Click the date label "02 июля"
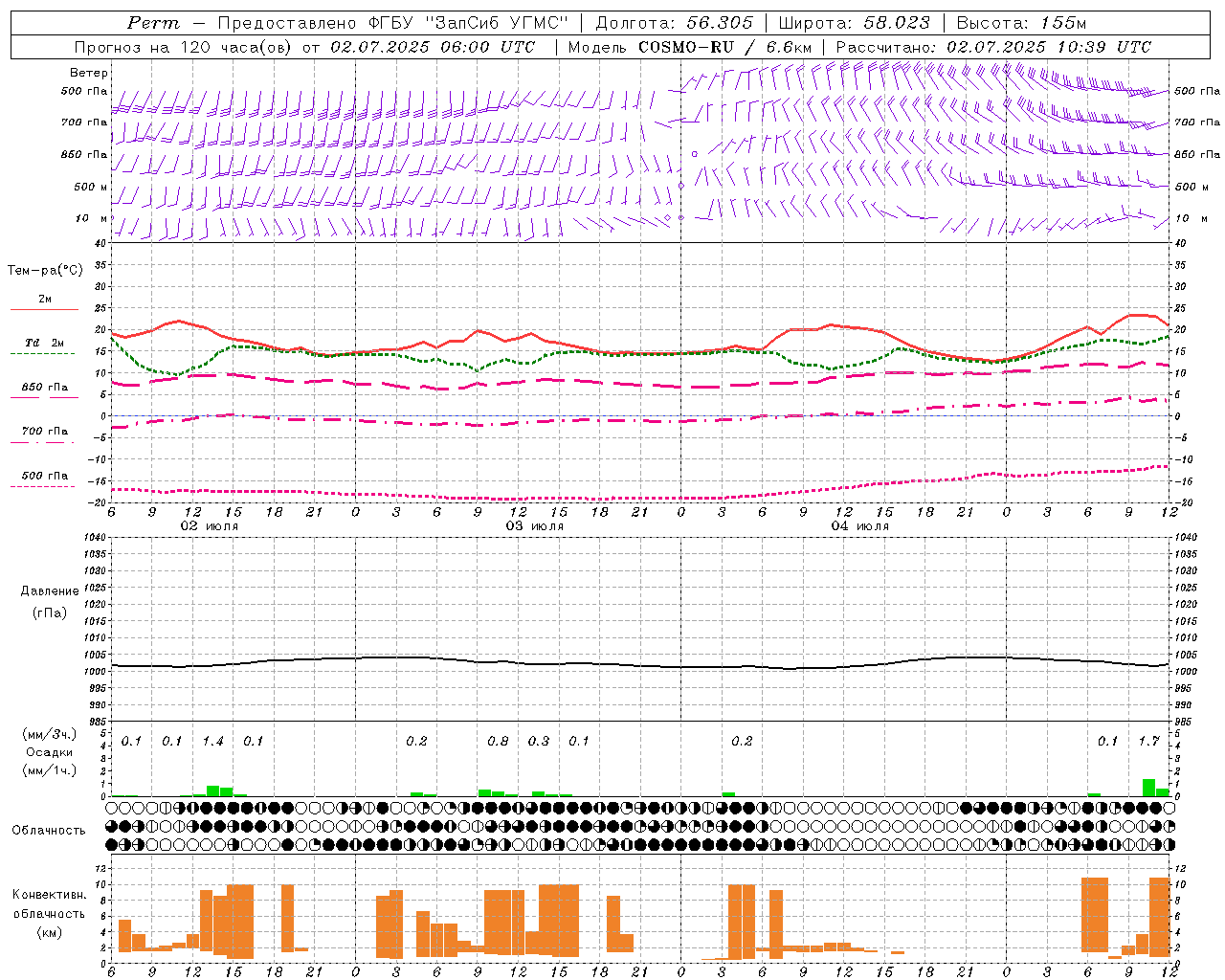The image size is (1225, 980). tap(210, 526)
